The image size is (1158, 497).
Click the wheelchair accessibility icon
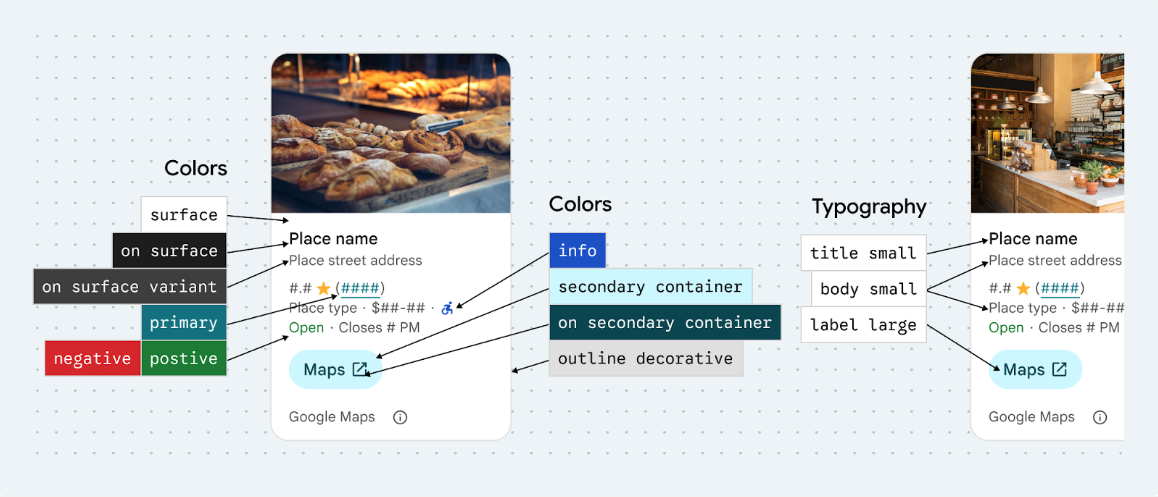pyautogui.click(x=447, y=308)
